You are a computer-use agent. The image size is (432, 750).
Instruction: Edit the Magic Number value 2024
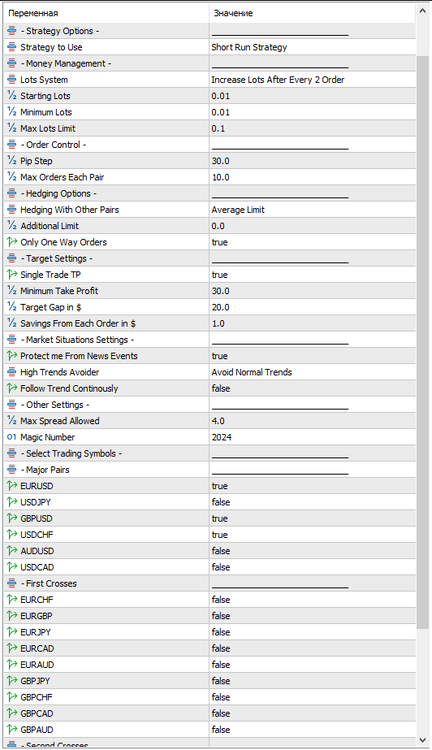tap(312, 438)
